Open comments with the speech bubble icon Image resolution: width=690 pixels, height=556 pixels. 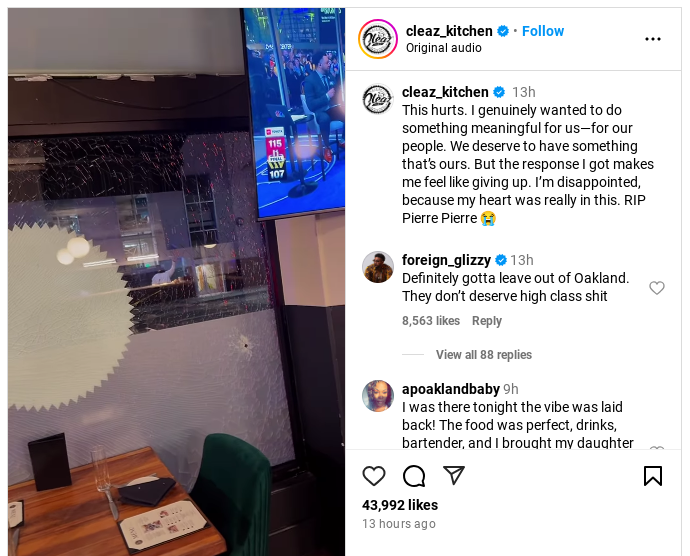pos(414,476)
